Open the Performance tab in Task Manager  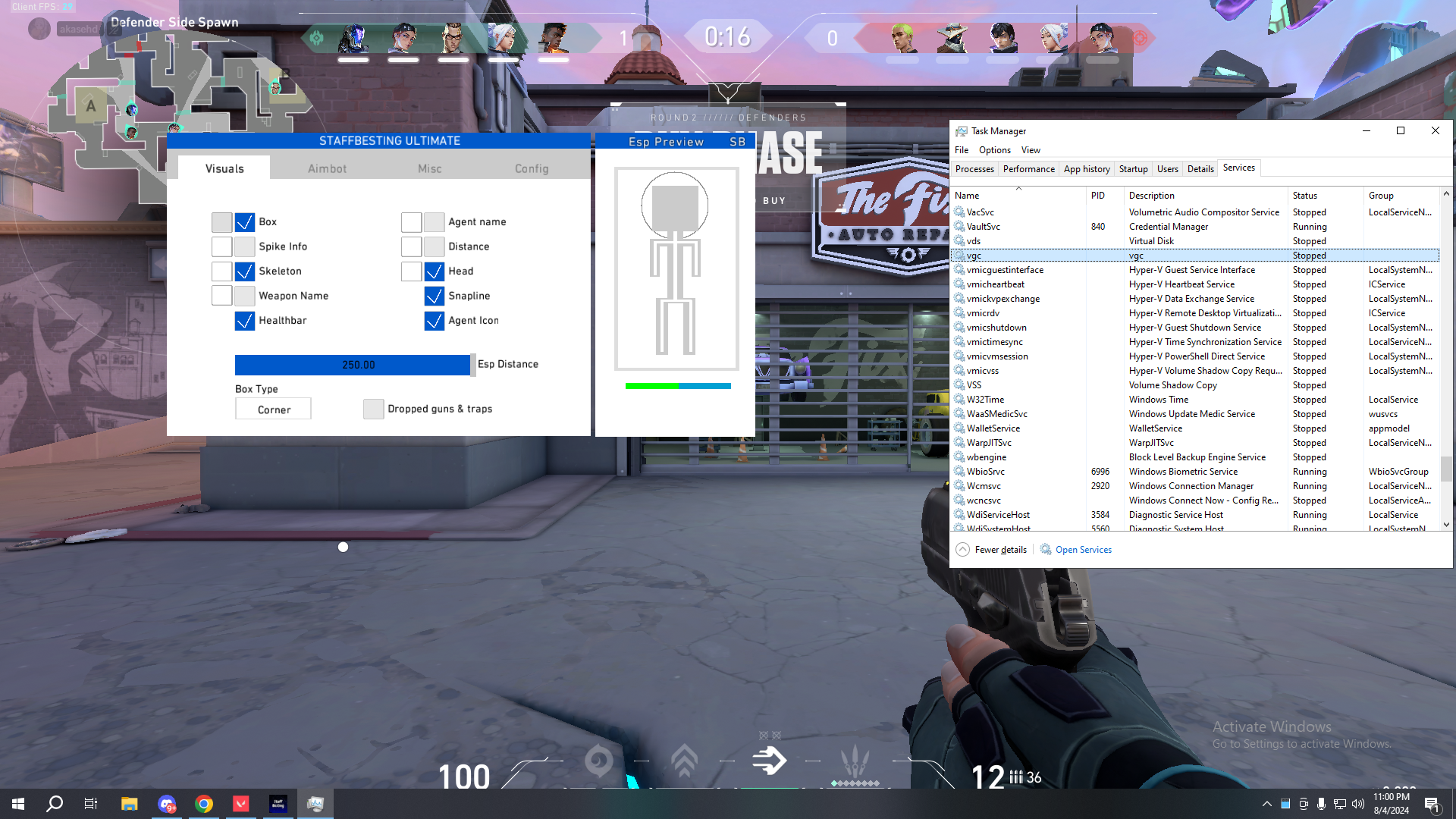[x=1028, y=169]
